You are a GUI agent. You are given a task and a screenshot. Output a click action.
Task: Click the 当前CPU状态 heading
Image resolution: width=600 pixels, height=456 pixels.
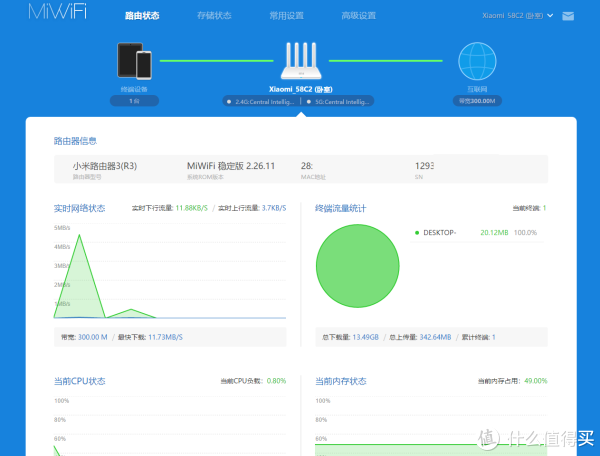[80, 381]
